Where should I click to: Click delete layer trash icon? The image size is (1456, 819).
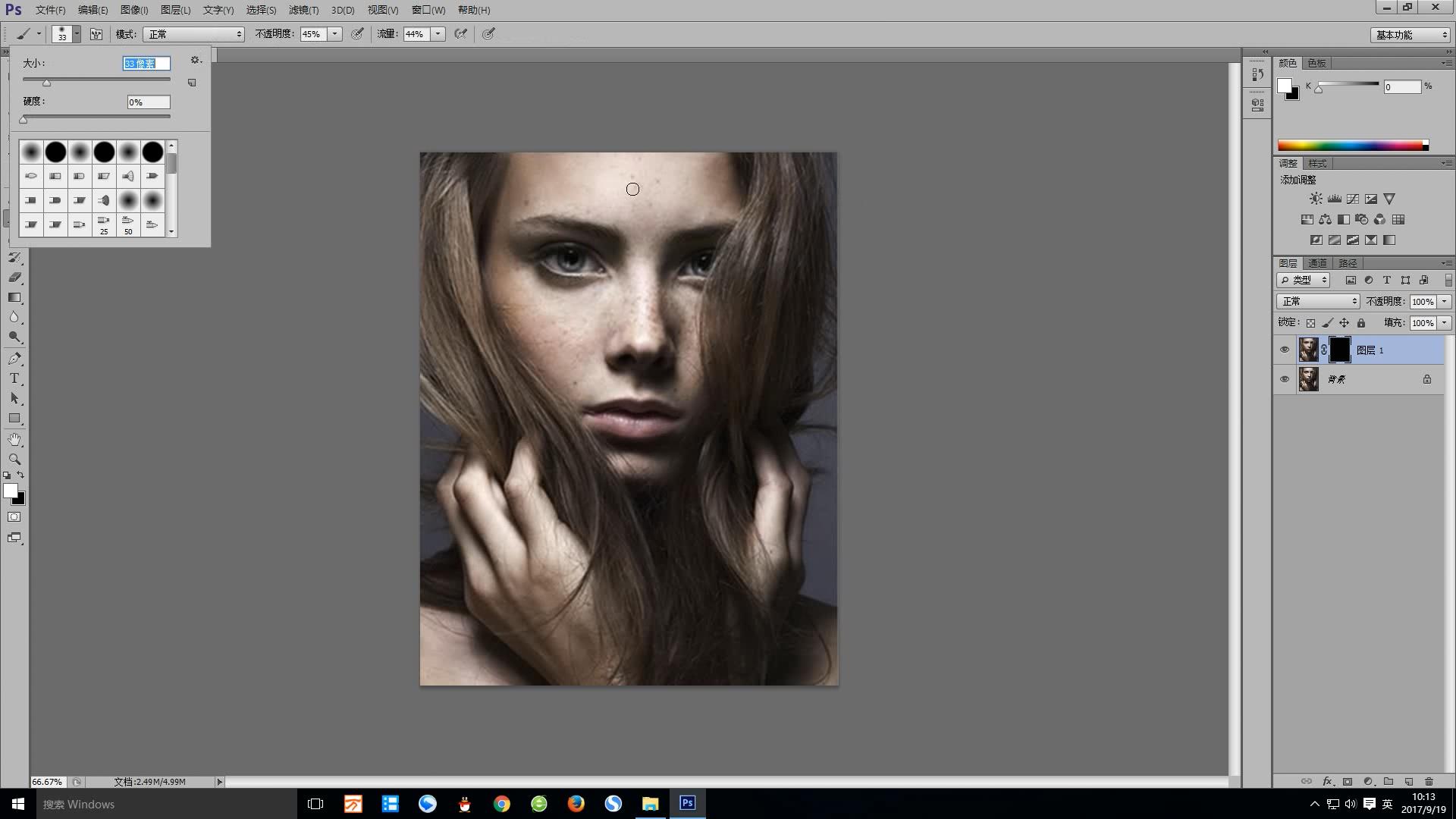click(1429, 781)
